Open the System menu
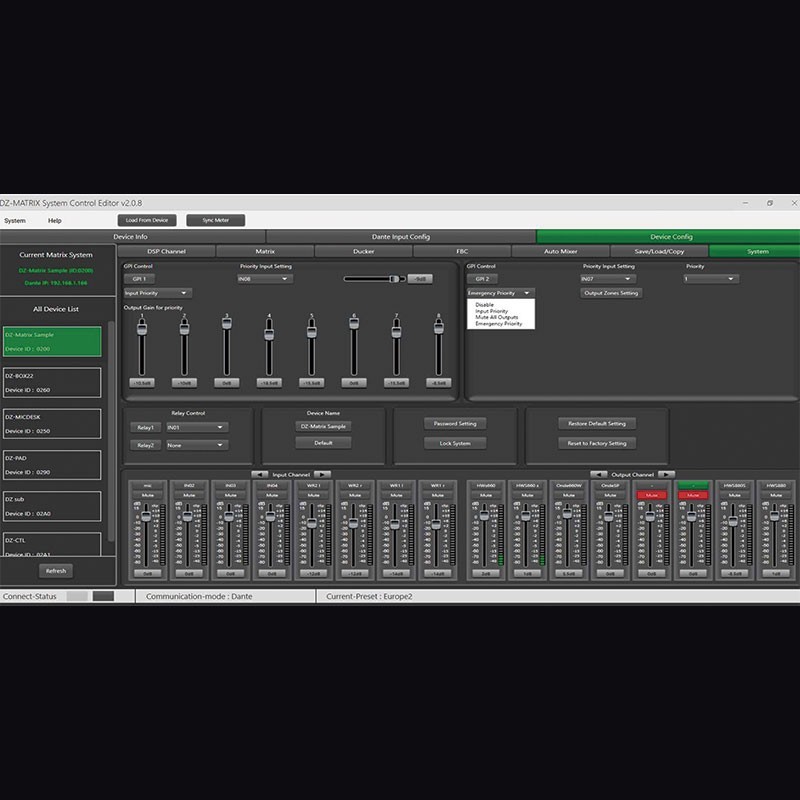Screen dimensions: 800x800 [x=15, y=220]
